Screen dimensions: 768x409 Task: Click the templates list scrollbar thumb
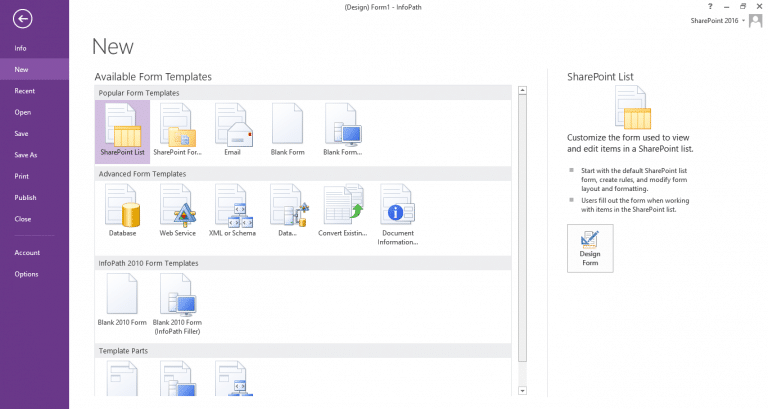pyautogui.click(x=523, y=228)
